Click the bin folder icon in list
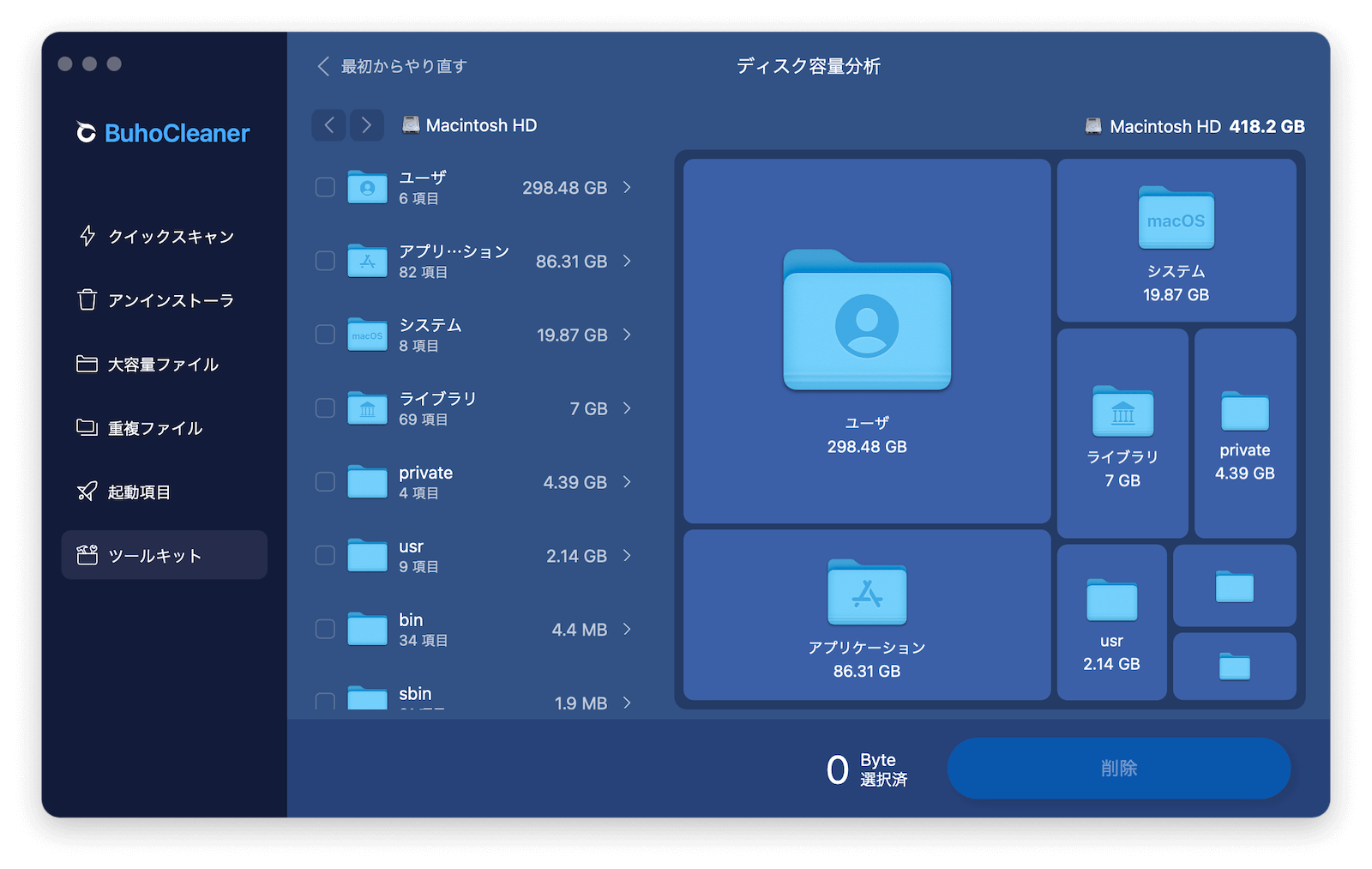 (367, 629)
